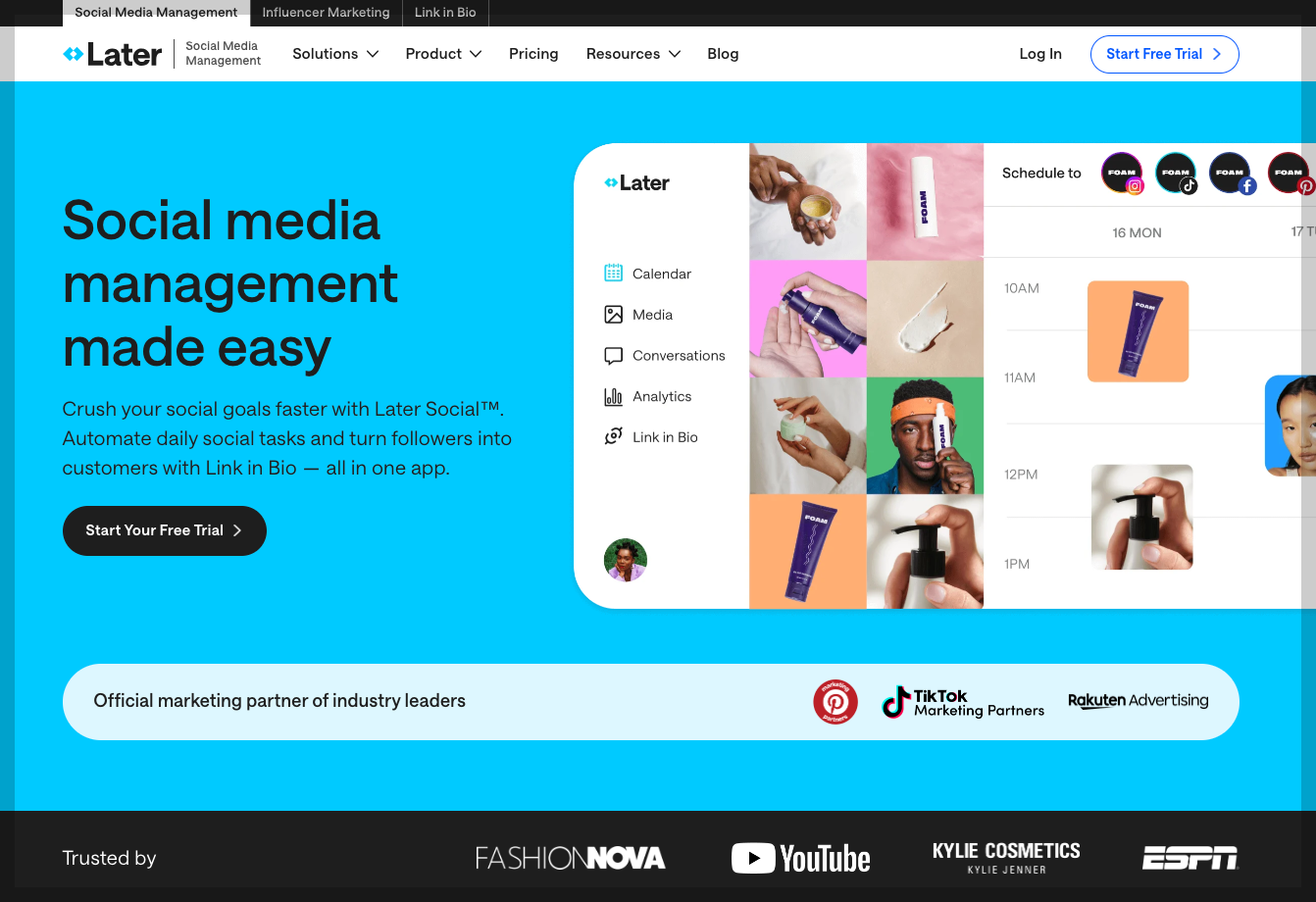Click the Analytics bar chart icon
The image size is (1316, 902).
tap(614, 397)
